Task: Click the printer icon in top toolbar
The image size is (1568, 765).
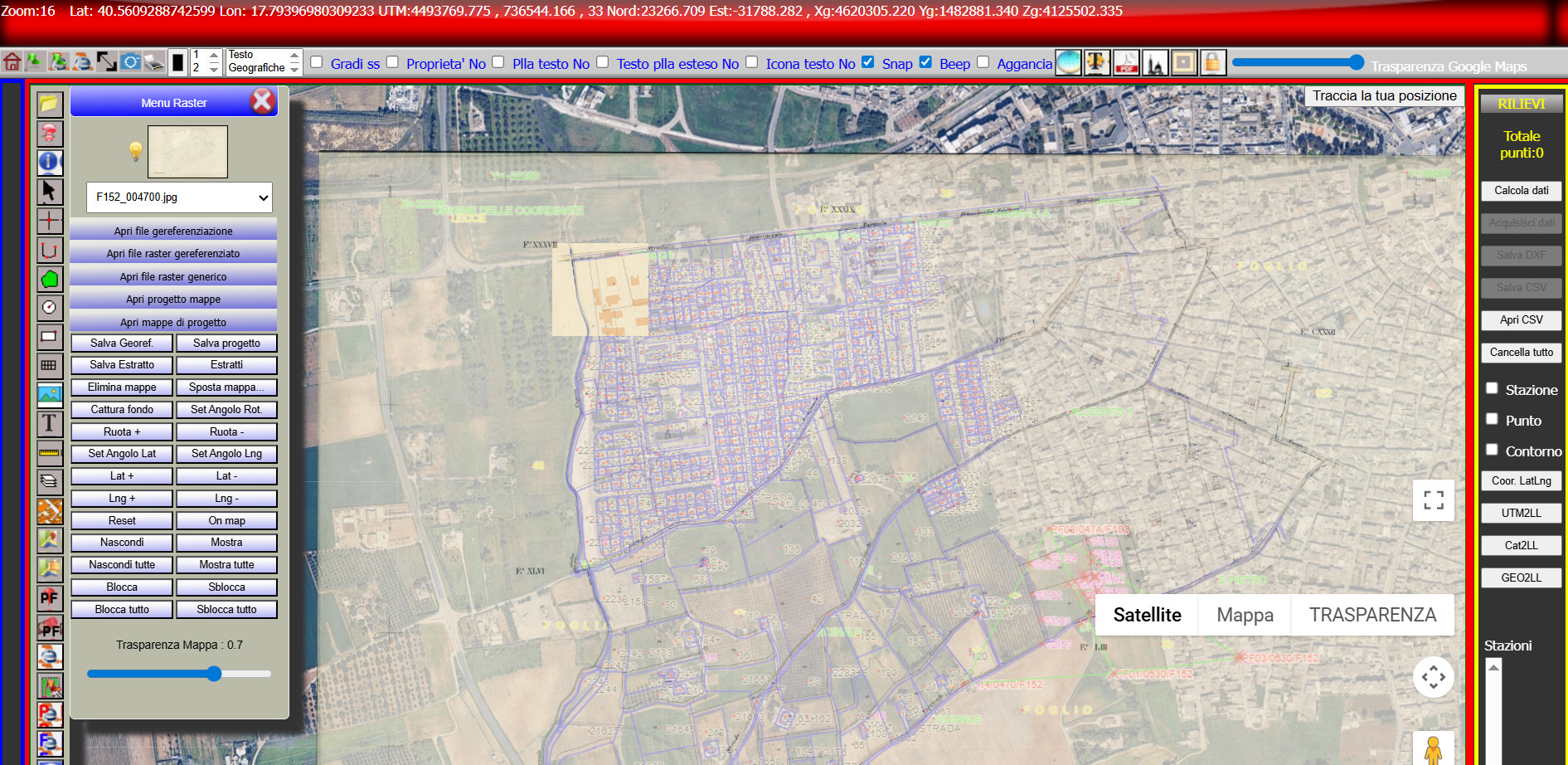Action: click(154, 61)
